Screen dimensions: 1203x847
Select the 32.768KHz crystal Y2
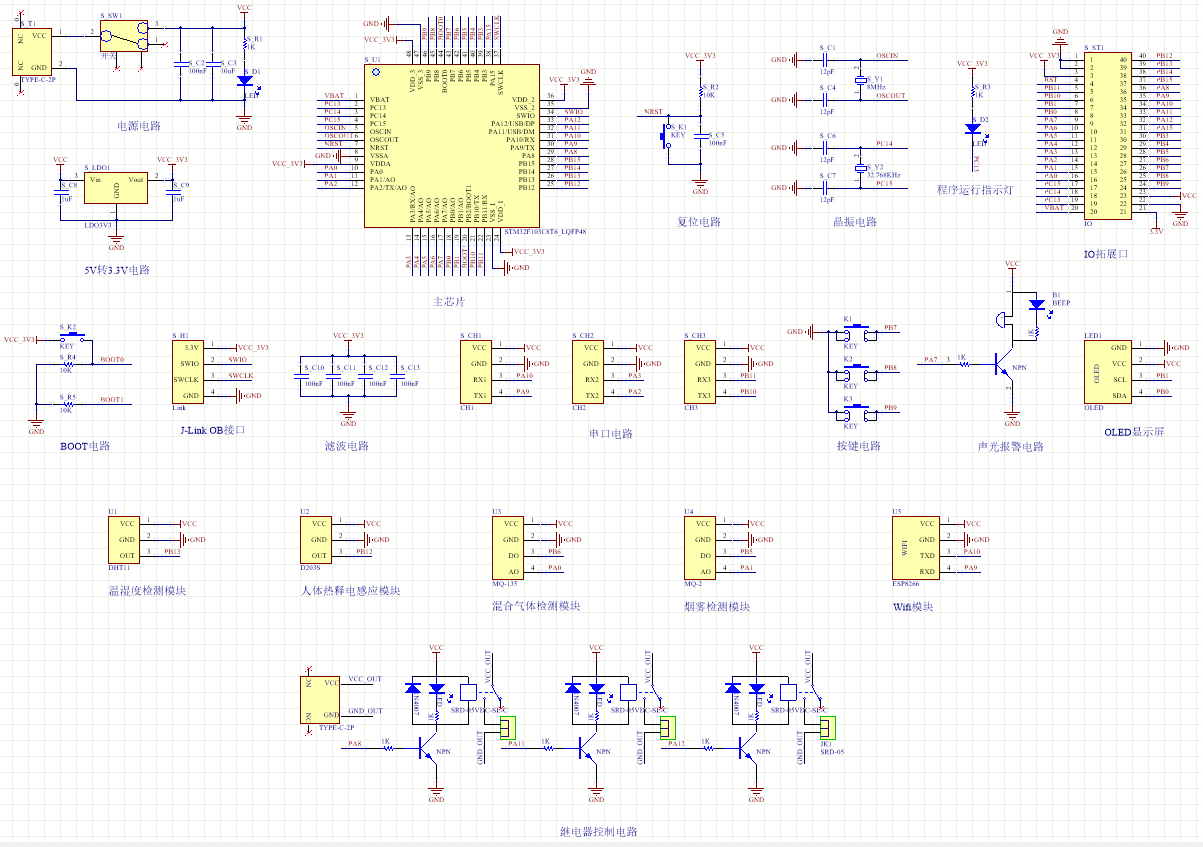859,165
